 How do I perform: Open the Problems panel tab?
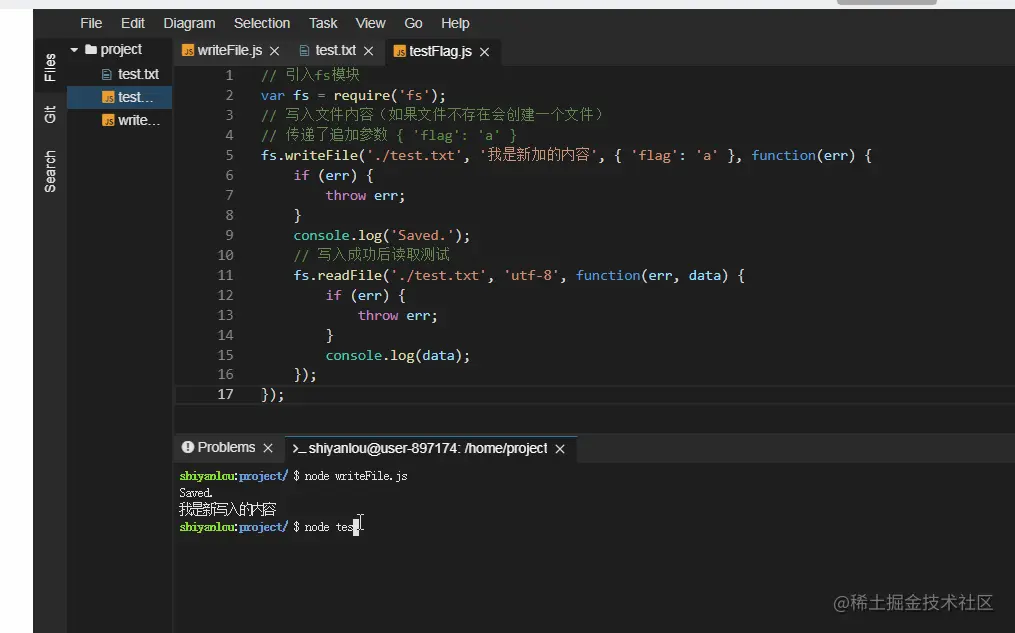coord(226,447)
